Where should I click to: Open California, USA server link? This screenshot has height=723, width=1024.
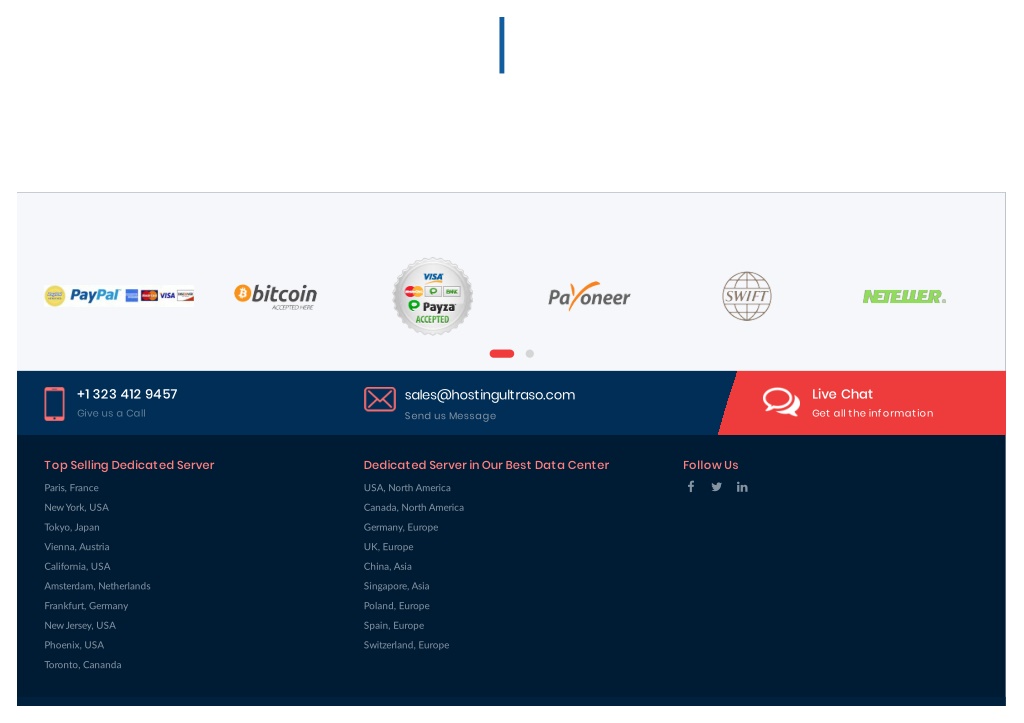coord(77,566)
